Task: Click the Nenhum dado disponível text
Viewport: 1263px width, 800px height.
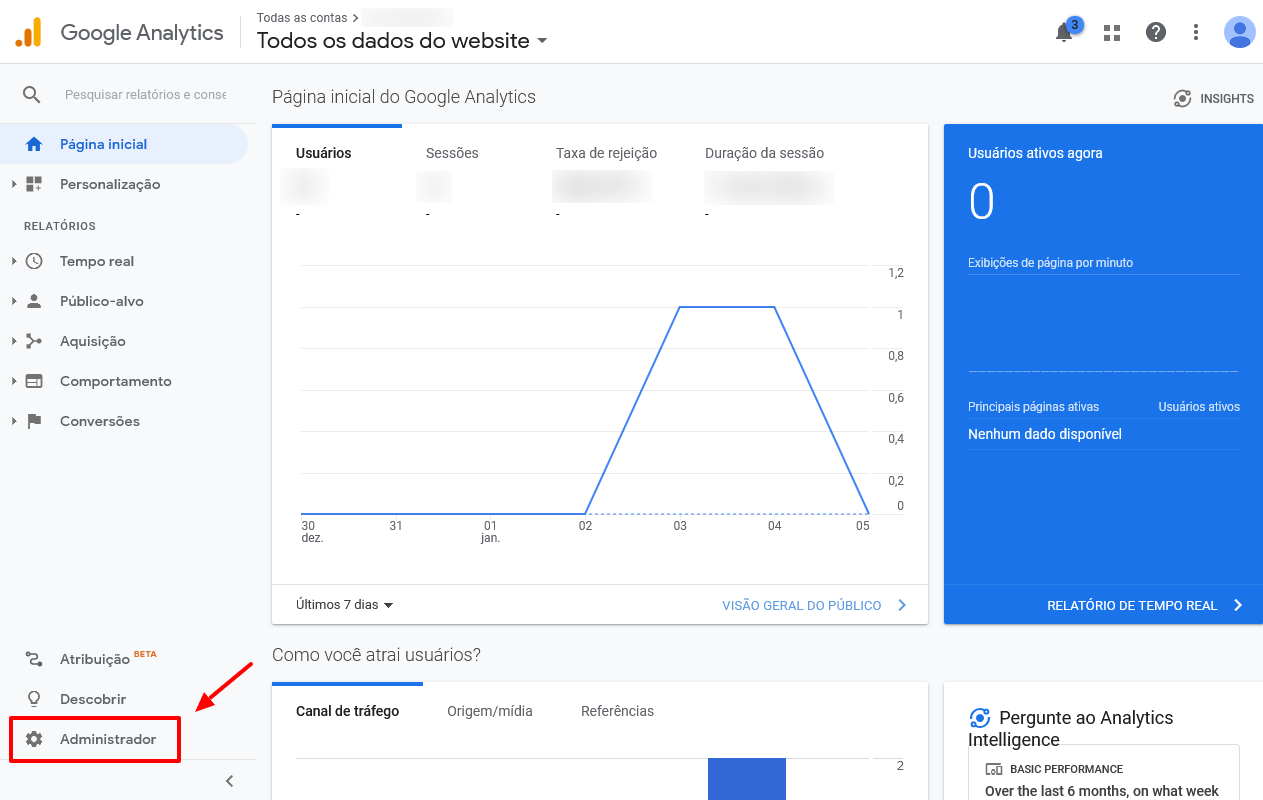Action: point(1045,434)
